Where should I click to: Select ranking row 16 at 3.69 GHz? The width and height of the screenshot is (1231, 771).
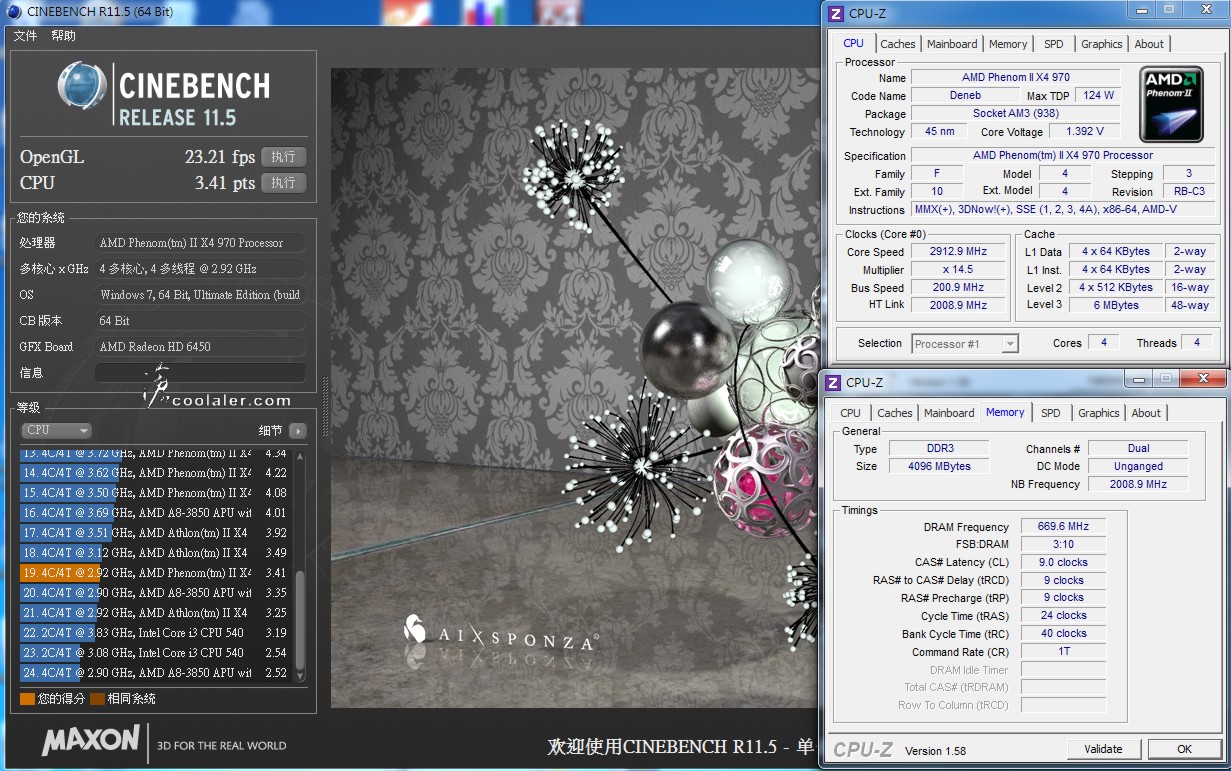(x=155, y=513)
